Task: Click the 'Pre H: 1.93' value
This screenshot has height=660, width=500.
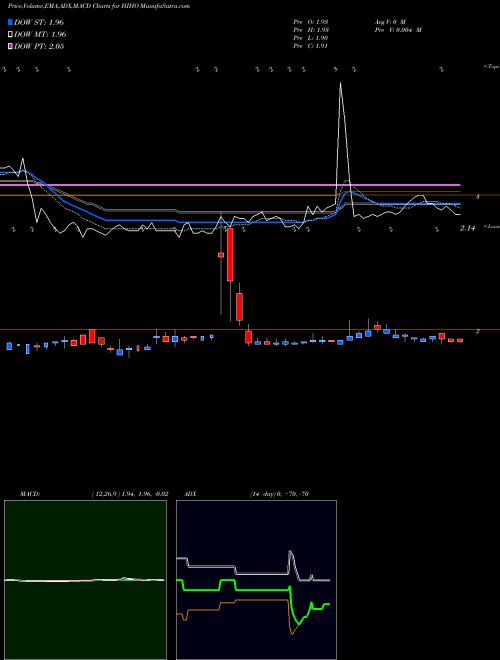Action: coord(311,30)
